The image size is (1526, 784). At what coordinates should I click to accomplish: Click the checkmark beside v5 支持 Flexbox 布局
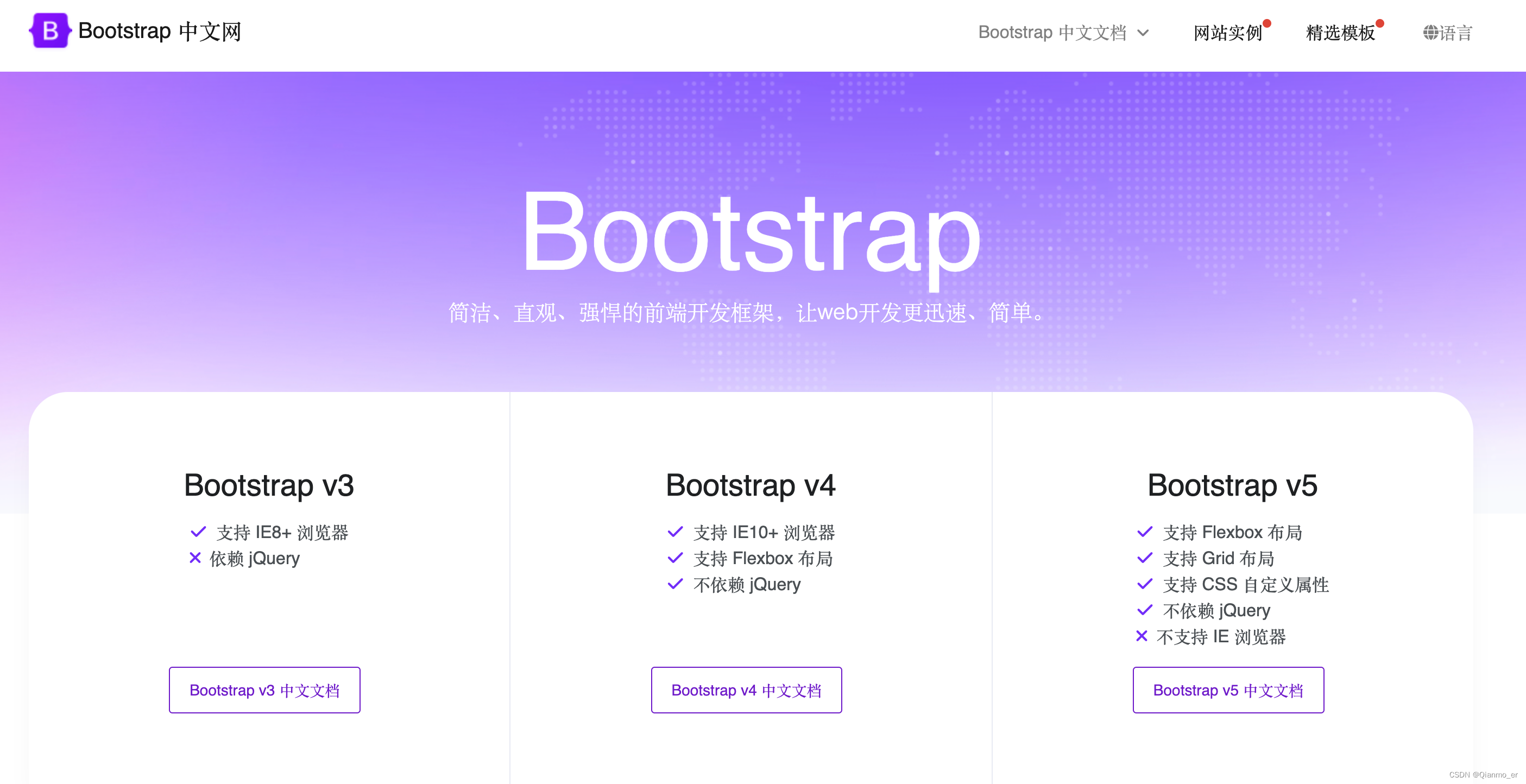(1145, 532)
